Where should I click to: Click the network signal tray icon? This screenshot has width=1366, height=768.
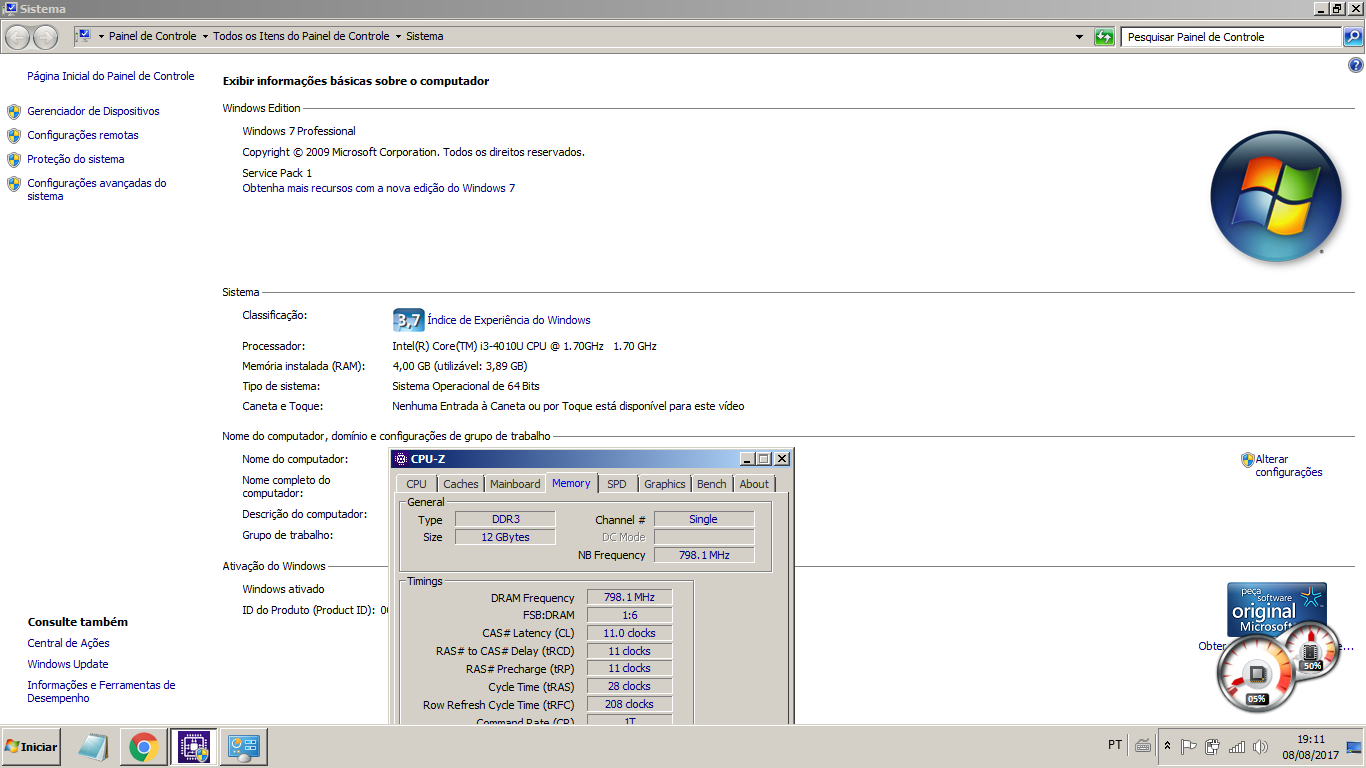pos(1237,746)
